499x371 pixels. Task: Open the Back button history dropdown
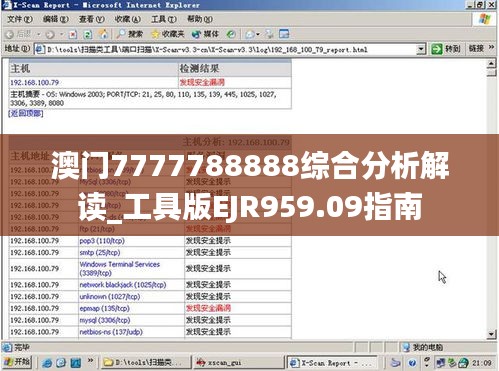tap(39, 34)
